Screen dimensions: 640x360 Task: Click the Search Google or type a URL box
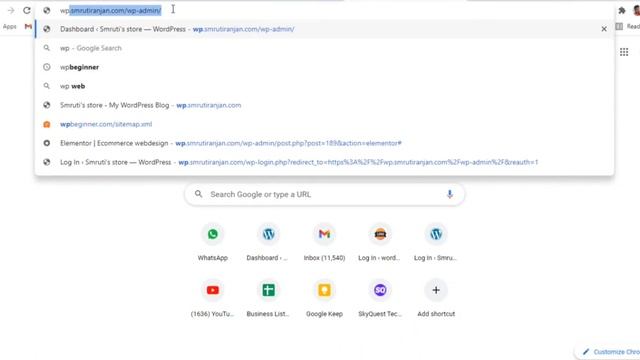pos(324,194)
